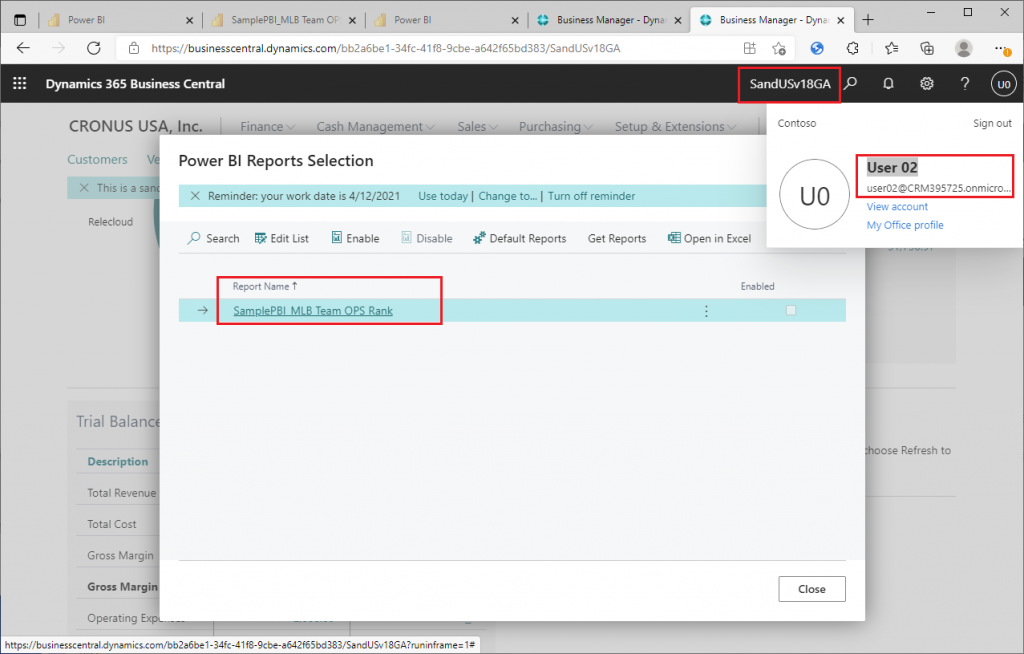The height and width of the screenshot is (654, 1024).
Task: Expand the Cash Management menu
Action: point(376,127)
